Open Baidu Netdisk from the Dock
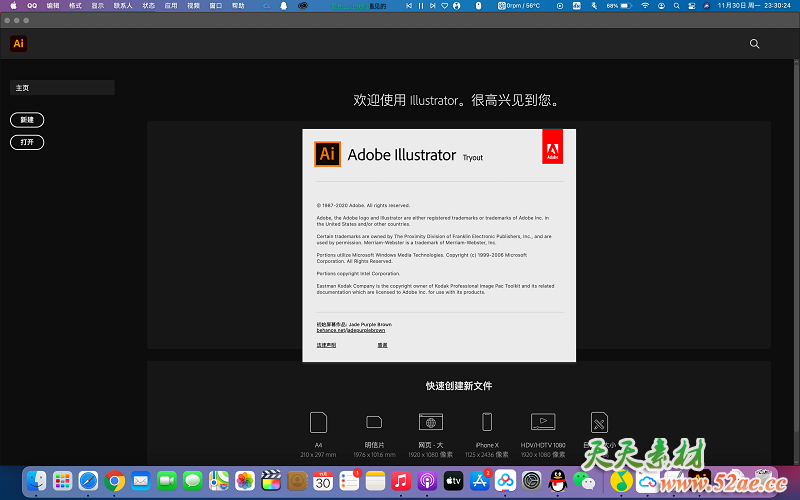 coord(505,481)
